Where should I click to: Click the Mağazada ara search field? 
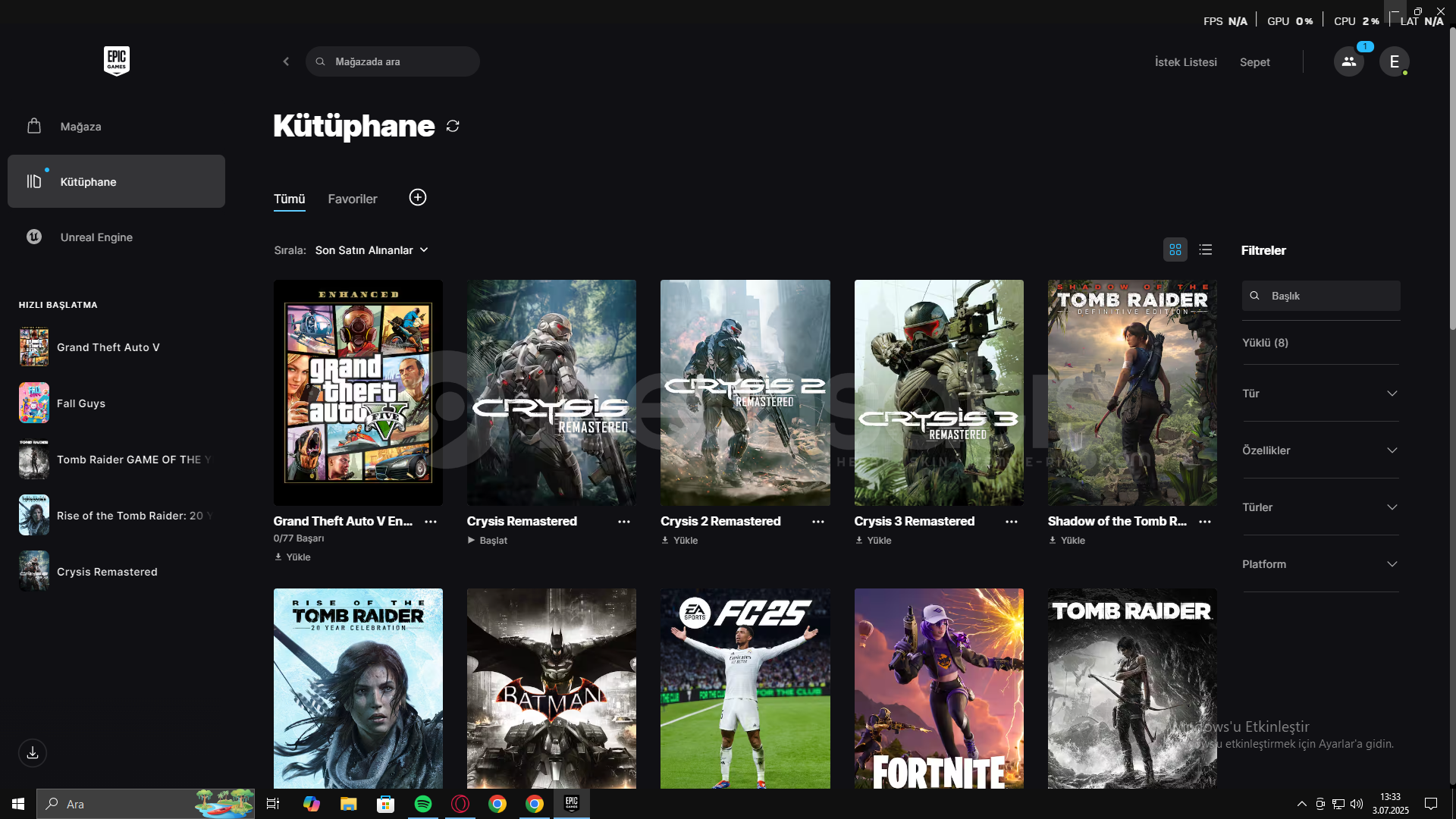(x=393, y=61)
